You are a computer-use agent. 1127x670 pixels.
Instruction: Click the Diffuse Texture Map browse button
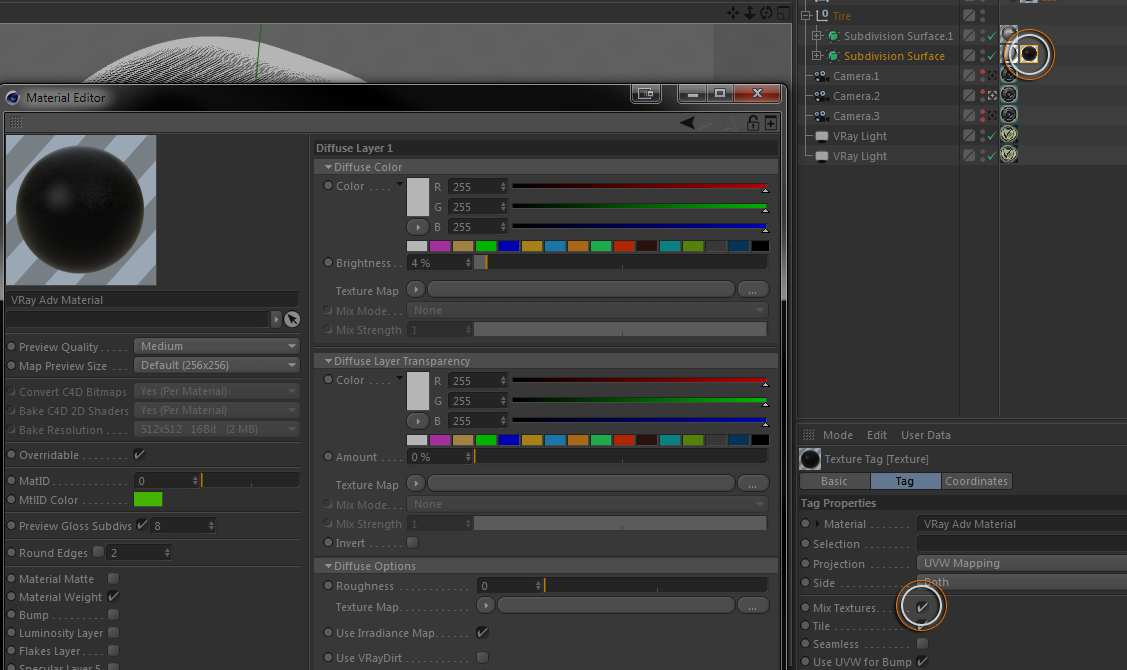[x=753, y=290]
